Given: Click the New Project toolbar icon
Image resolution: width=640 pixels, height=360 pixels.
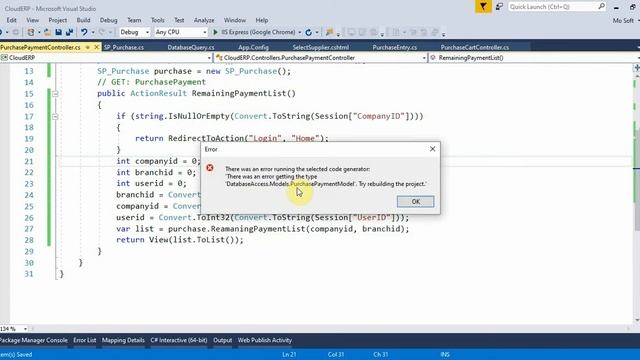Looking at the screenshot, I should 31,32.
